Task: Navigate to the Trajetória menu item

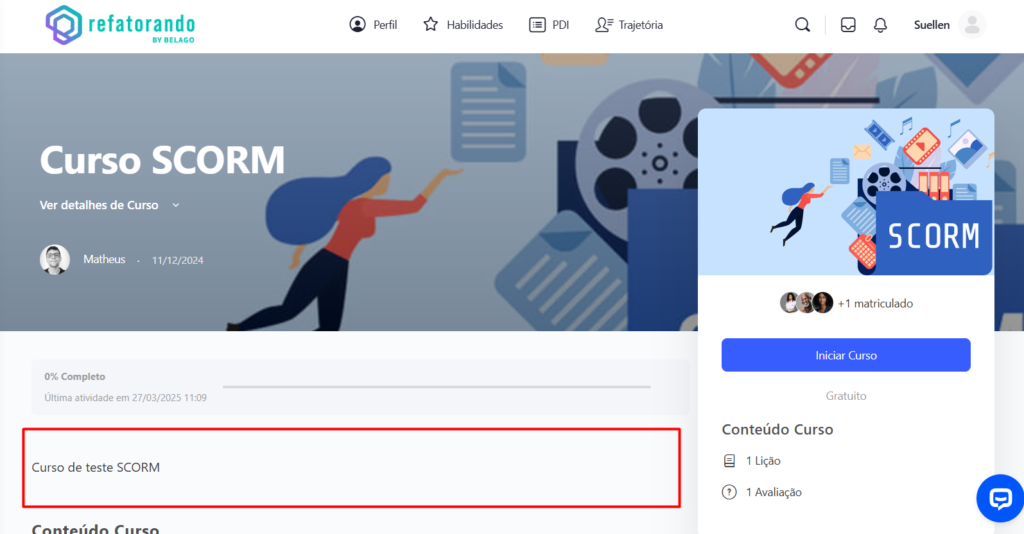Action: (x=629, y=25)
